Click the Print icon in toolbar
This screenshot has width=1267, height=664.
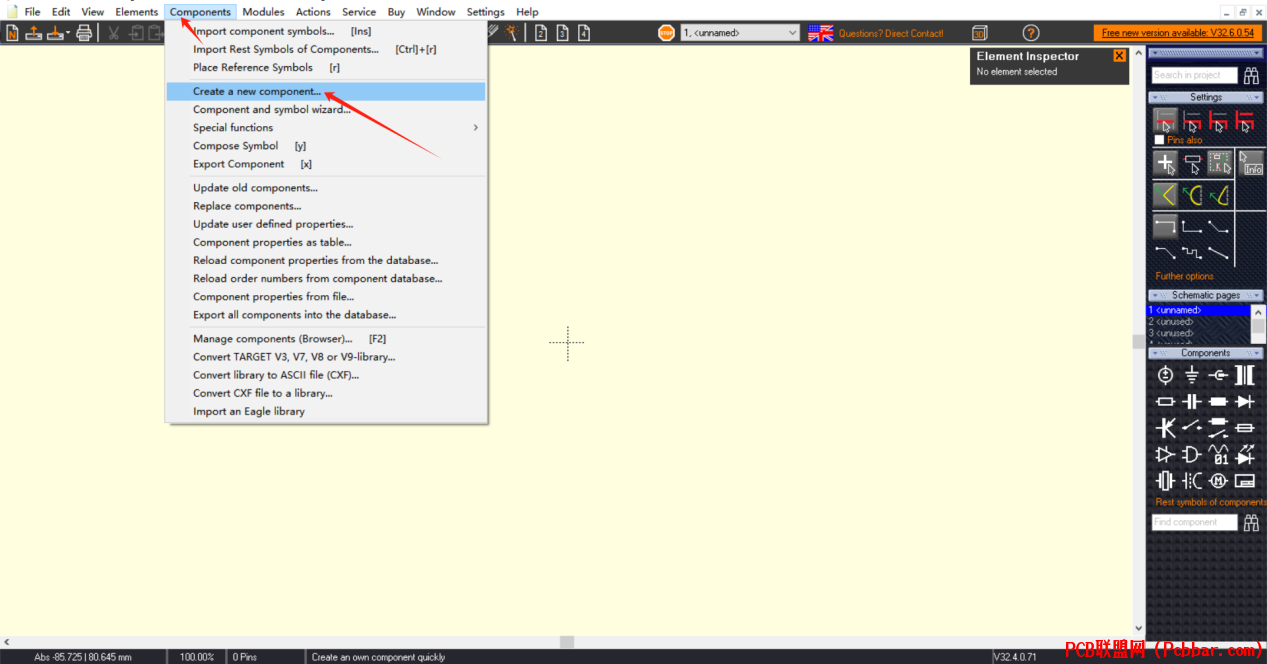(84, 33)
